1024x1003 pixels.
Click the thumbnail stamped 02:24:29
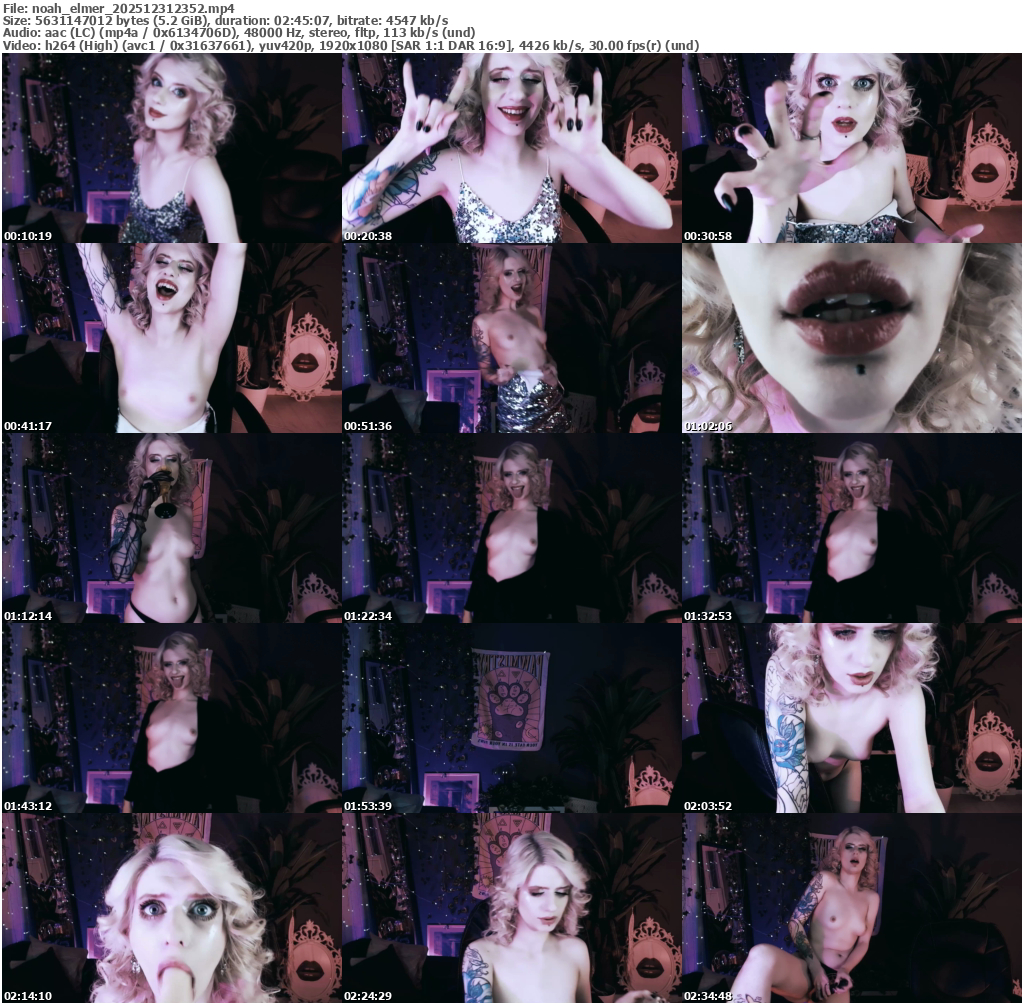(x=511, y=908)
